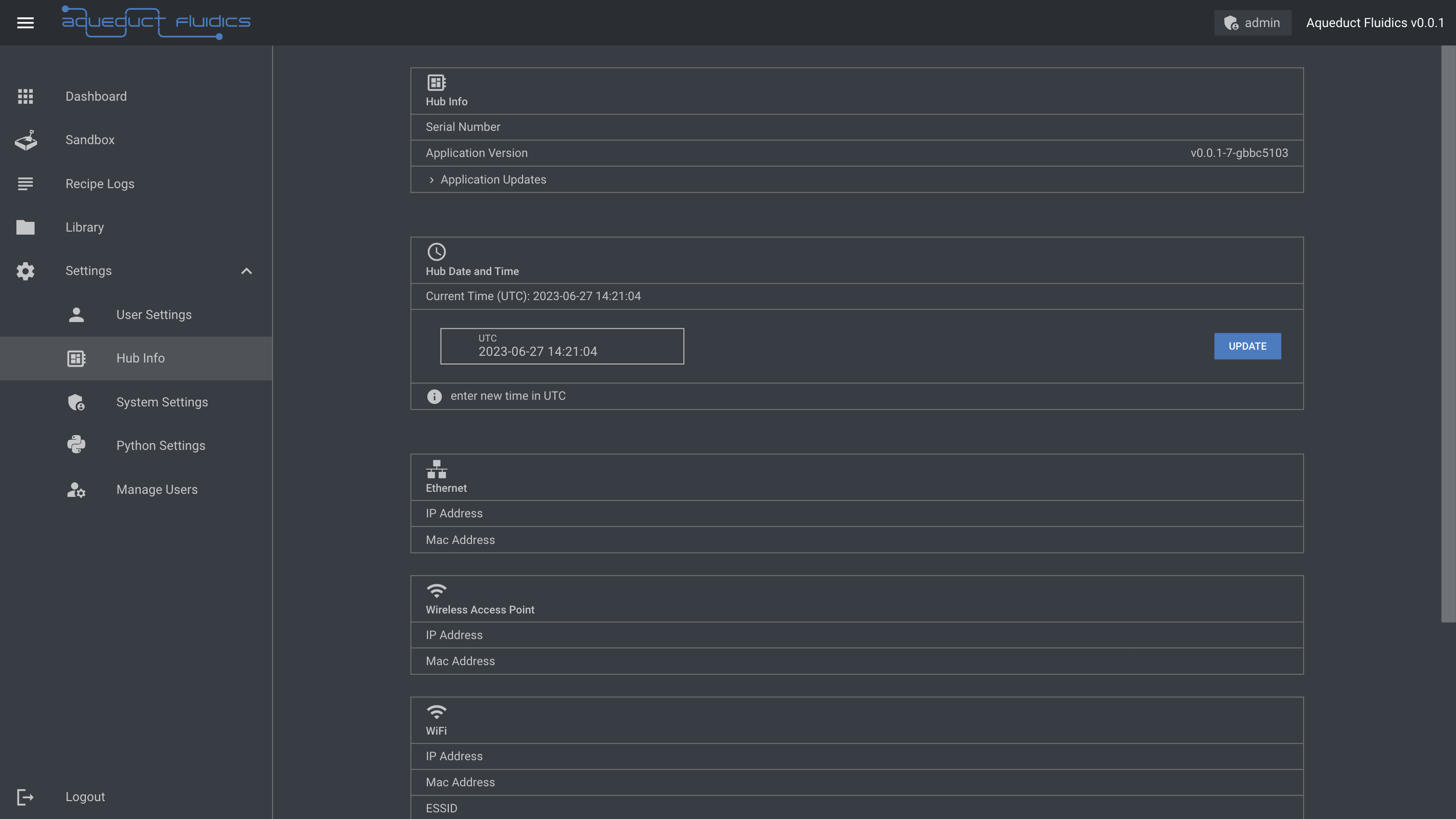Click the Settings gear icon

pyautogui.click(x=26, y=271)
